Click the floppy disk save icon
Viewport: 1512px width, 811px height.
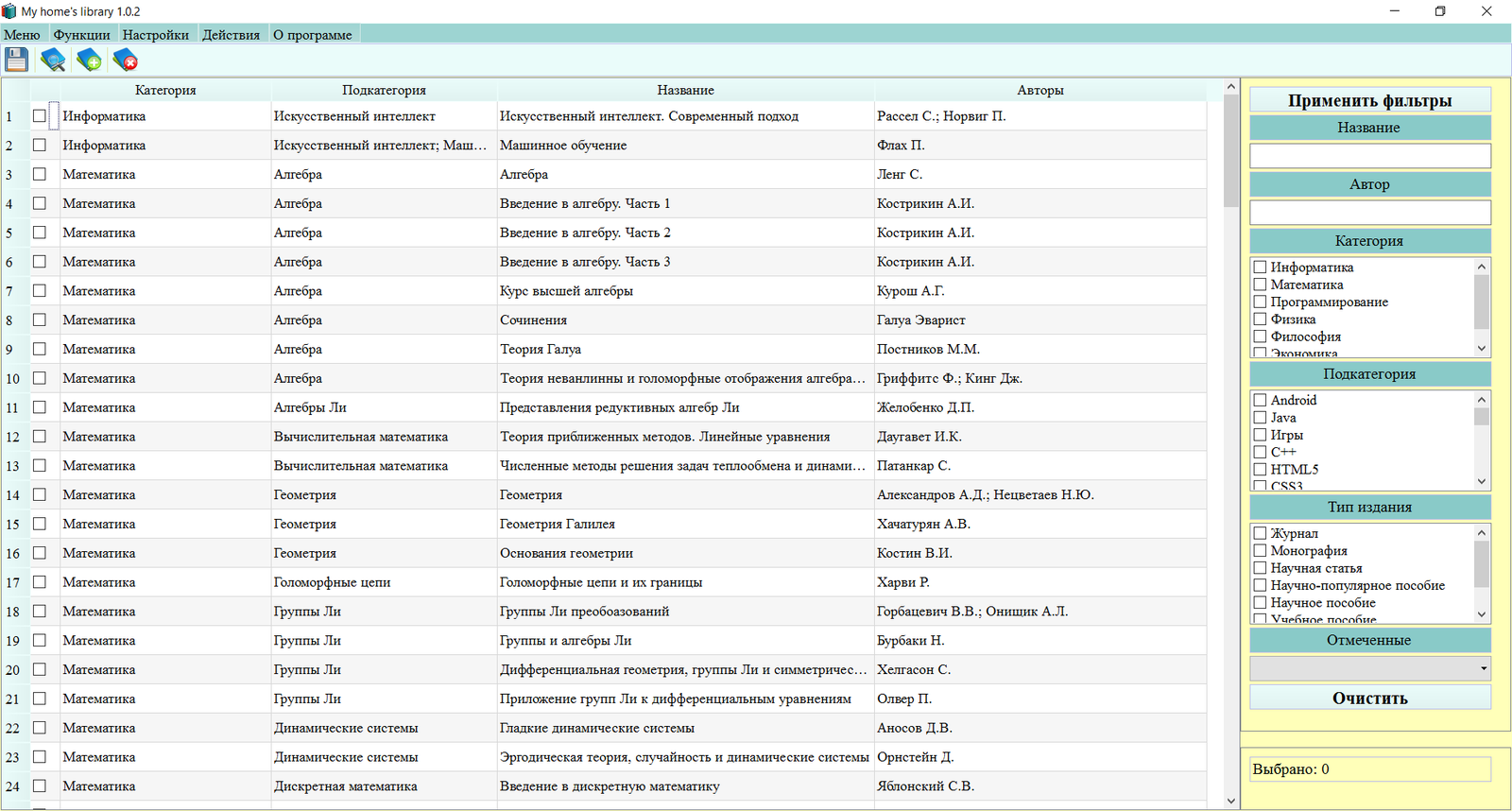click(x=16, y=60)
